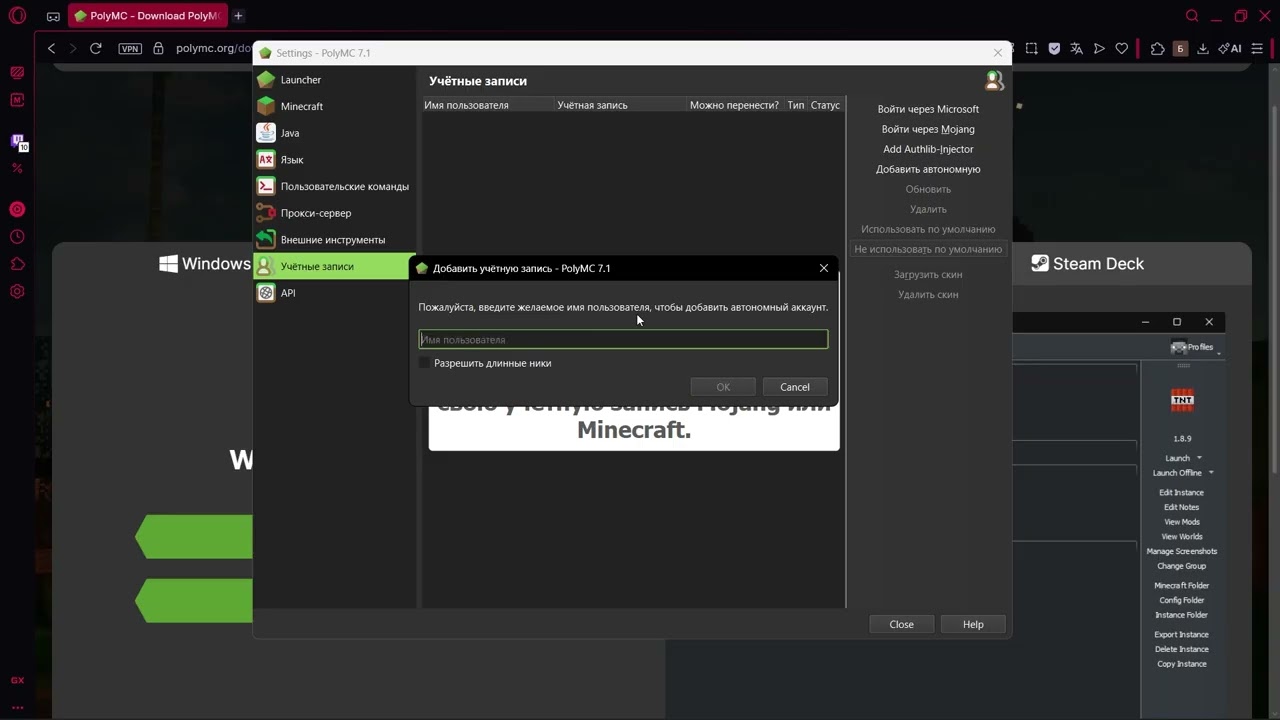Sort by Можно перенести? column header
This screenshot has width=1280, height=720.
tap(734, 105)
